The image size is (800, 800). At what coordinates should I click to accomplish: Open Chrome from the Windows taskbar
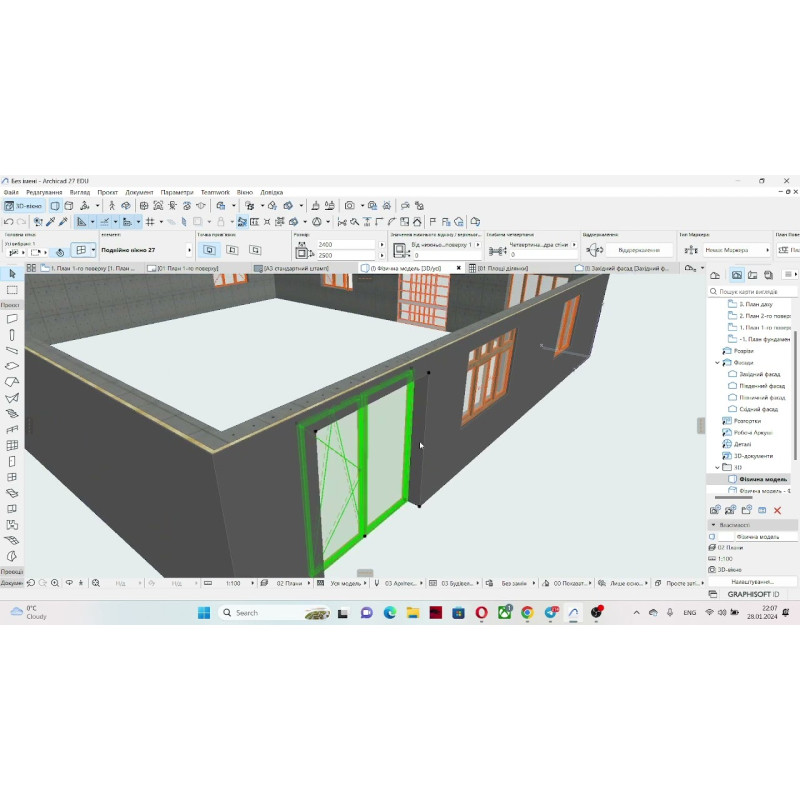[x=527, y=612]
